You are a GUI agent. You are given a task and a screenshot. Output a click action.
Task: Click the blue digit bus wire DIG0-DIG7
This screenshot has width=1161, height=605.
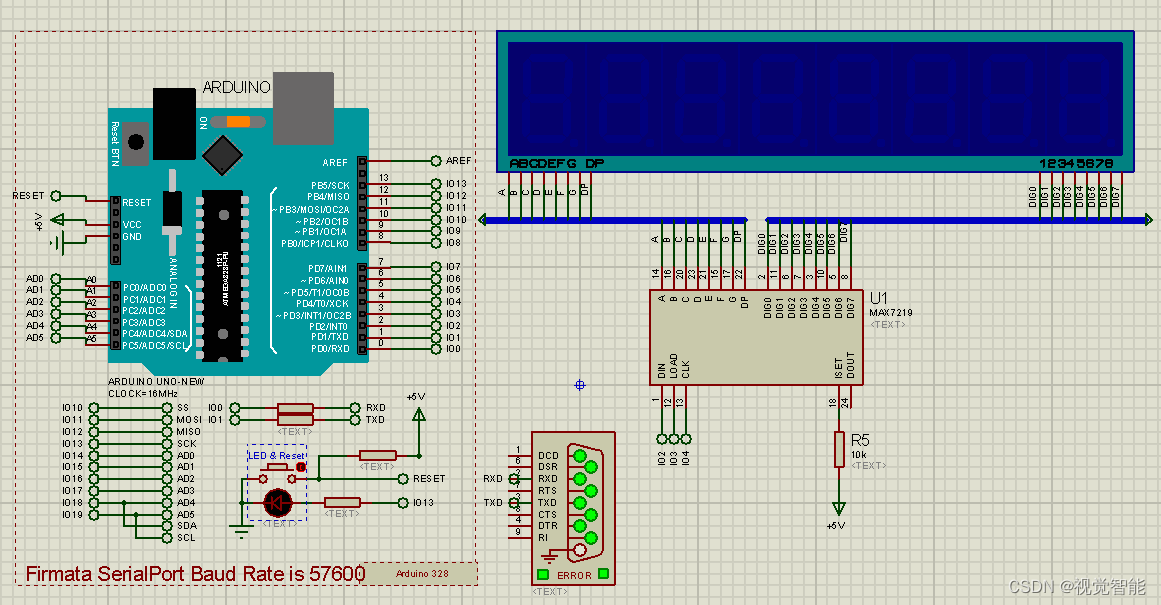[x=958, y=220]
